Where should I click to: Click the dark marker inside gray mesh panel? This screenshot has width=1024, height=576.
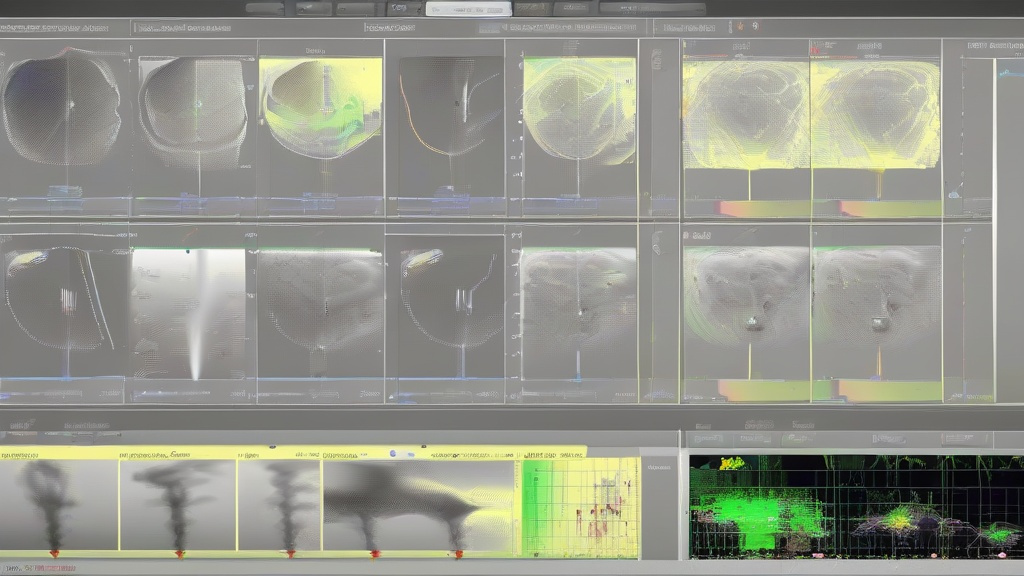coord(752,324)
